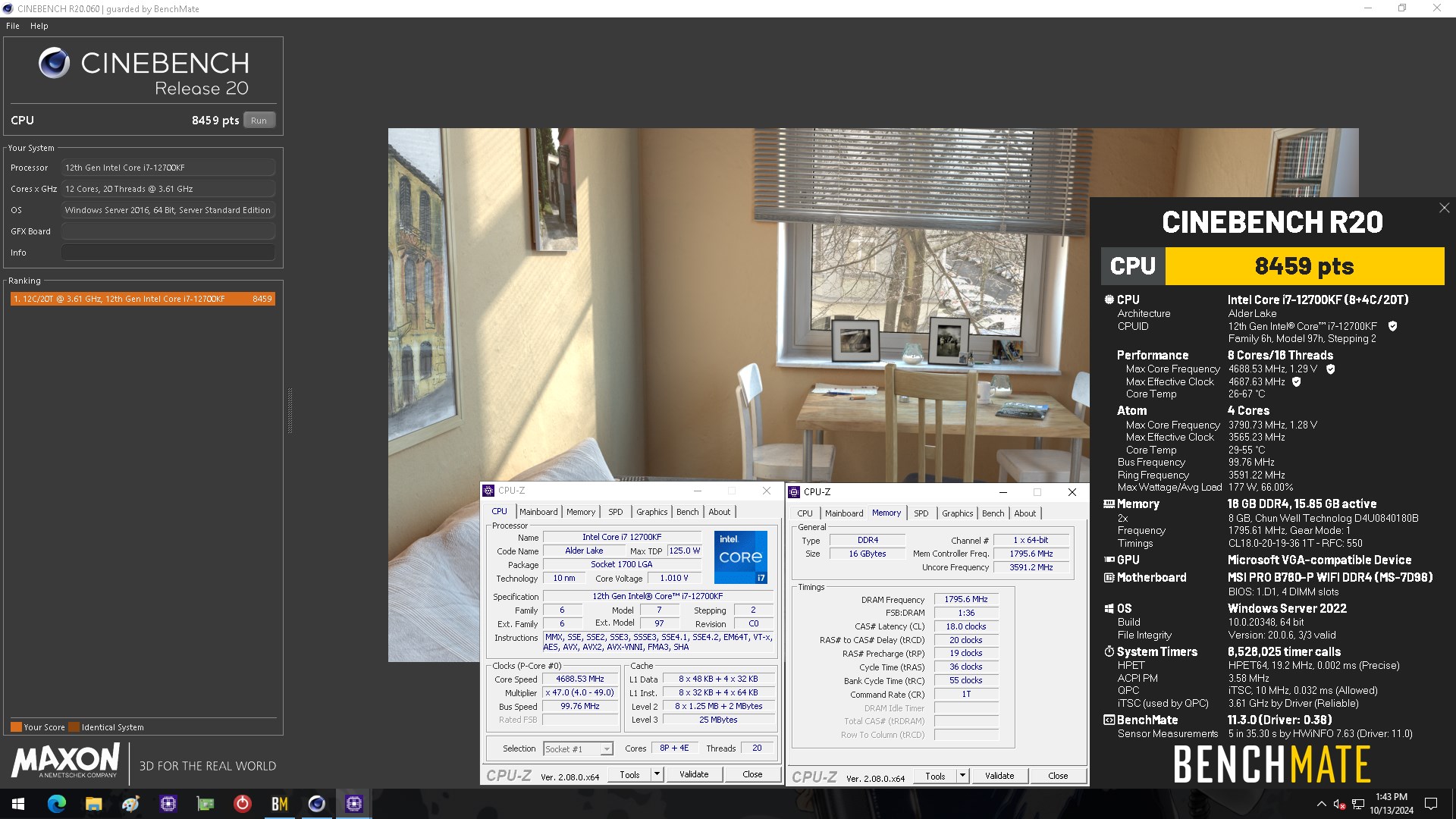Click Validate in the CPU-tab CPU-Z window
1456x819 pixels.
pos(694,774)
